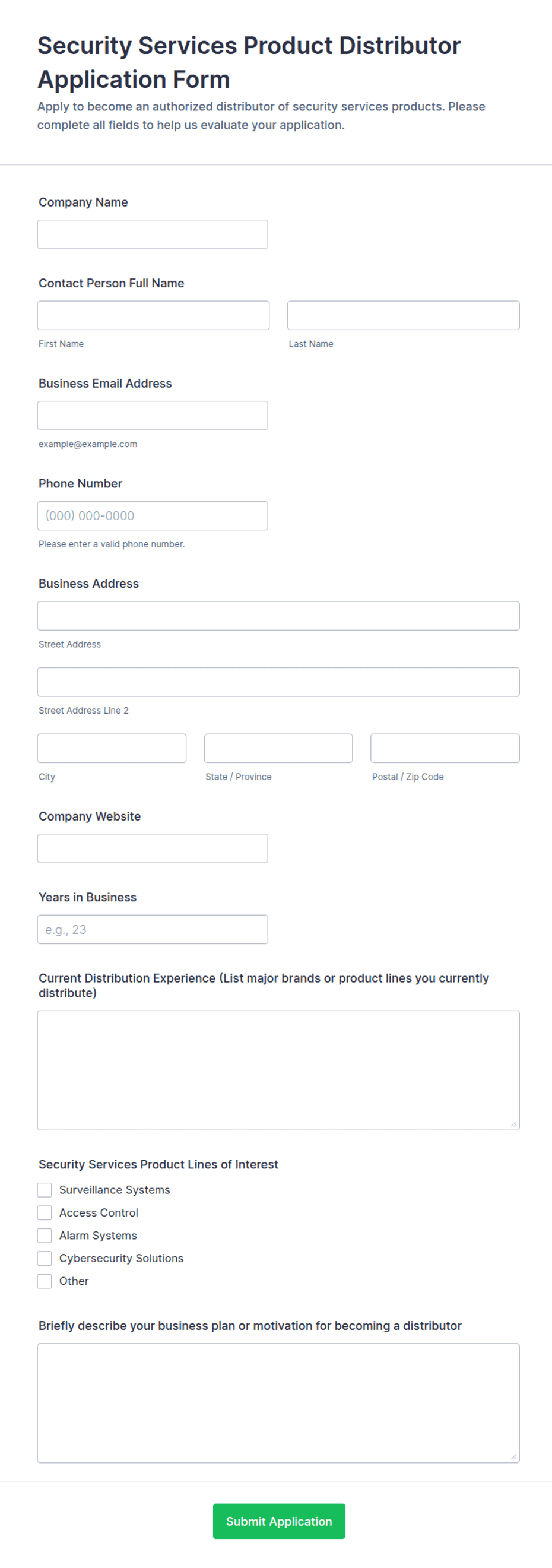Click the Business Email Address field
The height and width of the screenshot is (1568, 552).
pos(152,415)
